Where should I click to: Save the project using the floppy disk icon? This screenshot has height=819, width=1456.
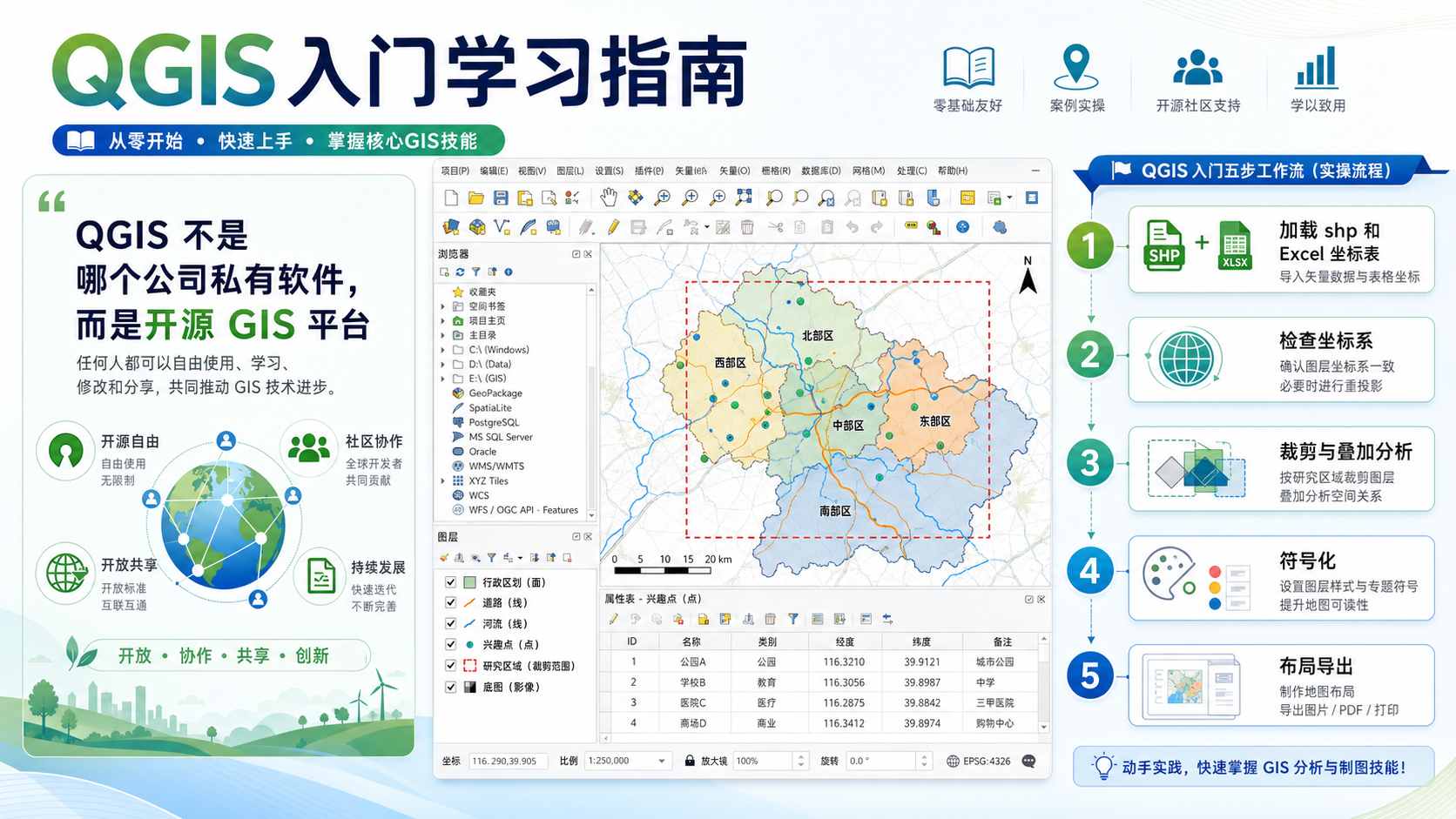coord(500,198)
